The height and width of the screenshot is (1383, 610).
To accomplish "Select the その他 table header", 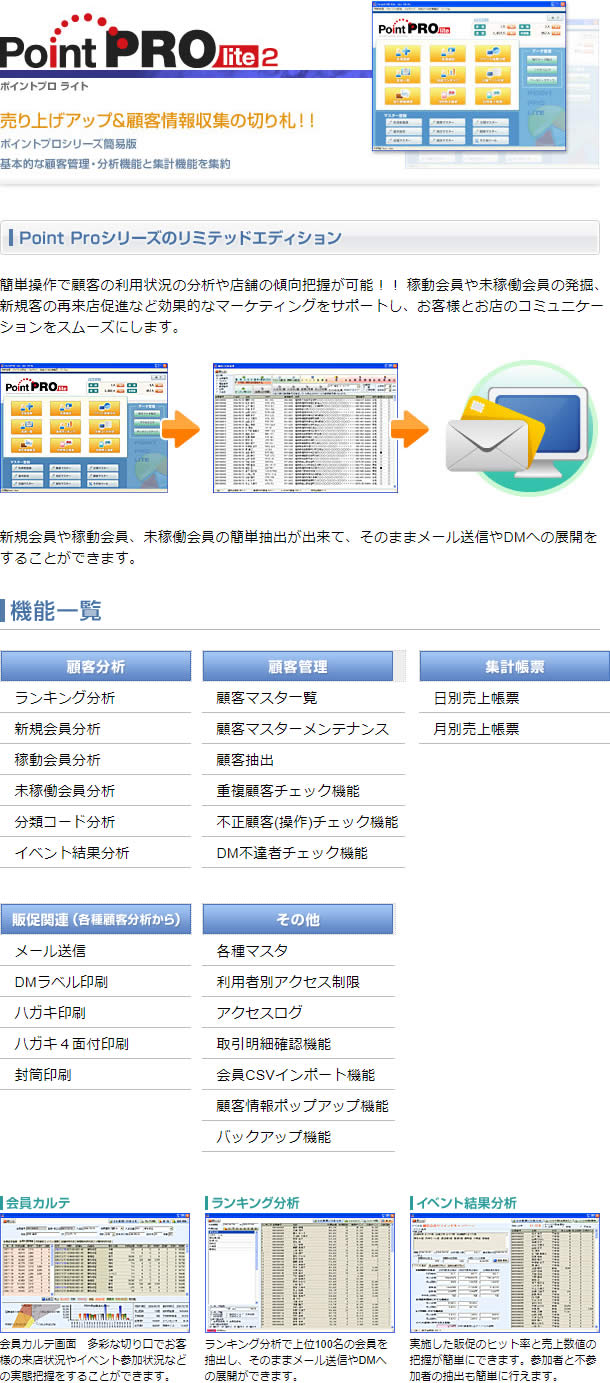I will 298,919.
